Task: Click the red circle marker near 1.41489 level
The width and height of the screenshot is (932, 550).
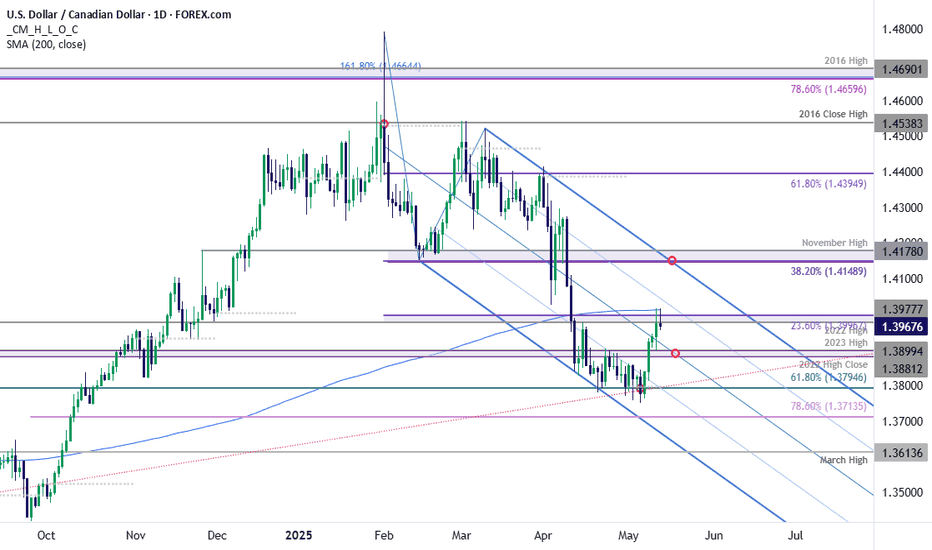Action: tap(672, 260)
